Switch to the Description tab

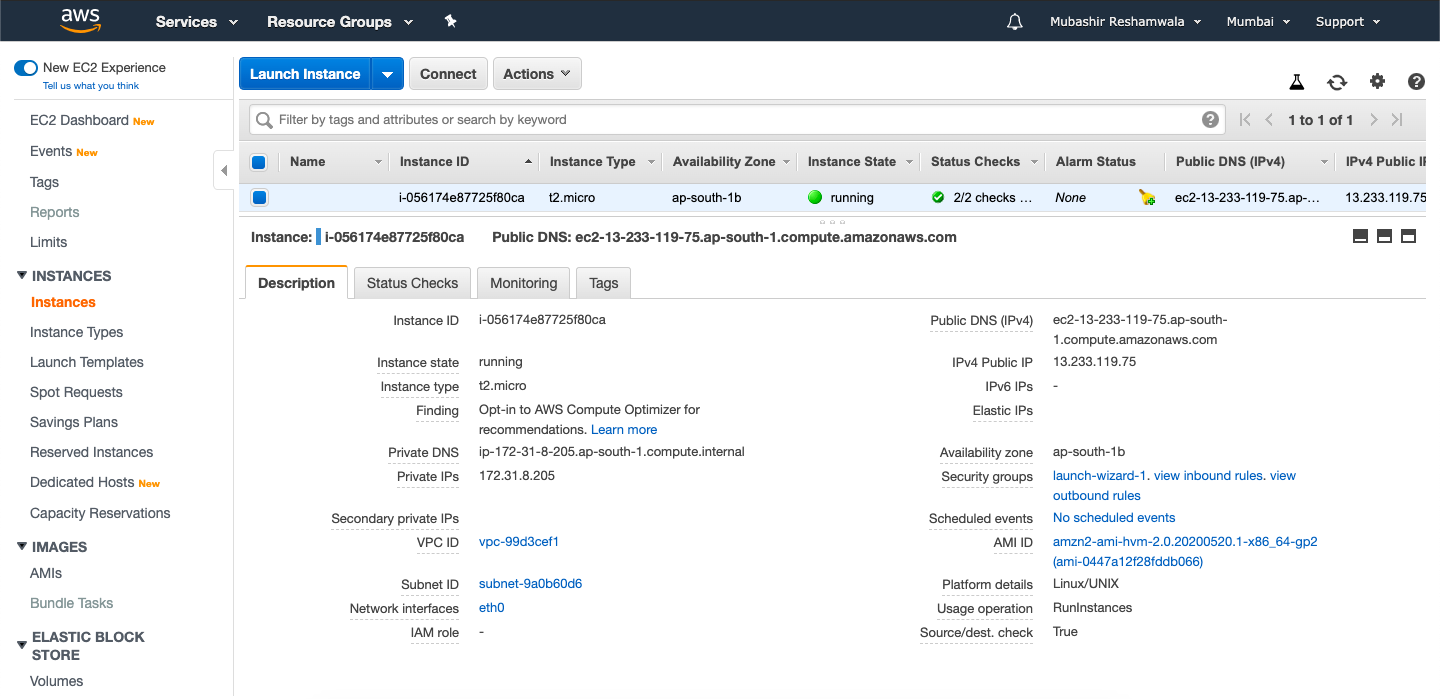pos(296,283)
